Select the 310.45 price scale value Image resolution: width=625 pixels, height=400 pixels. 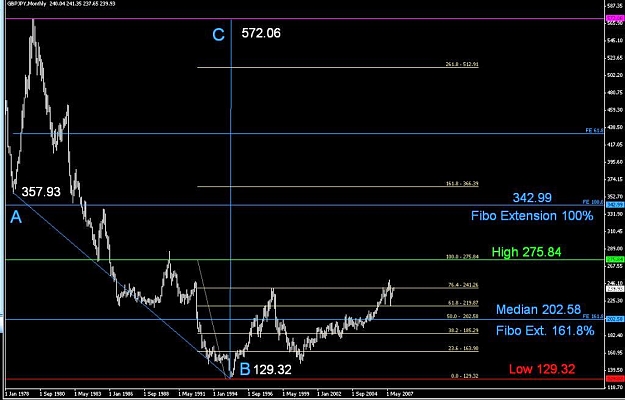[614, 231]
